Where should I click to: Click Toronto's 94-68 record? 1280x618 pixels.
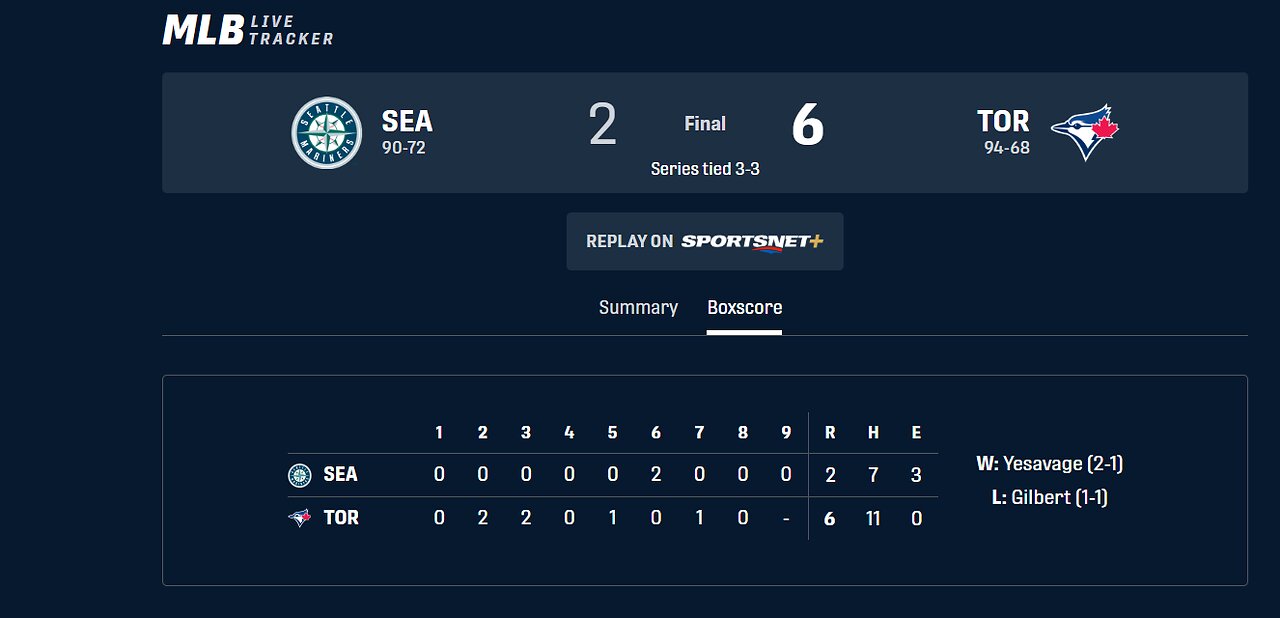(1006, 148)
